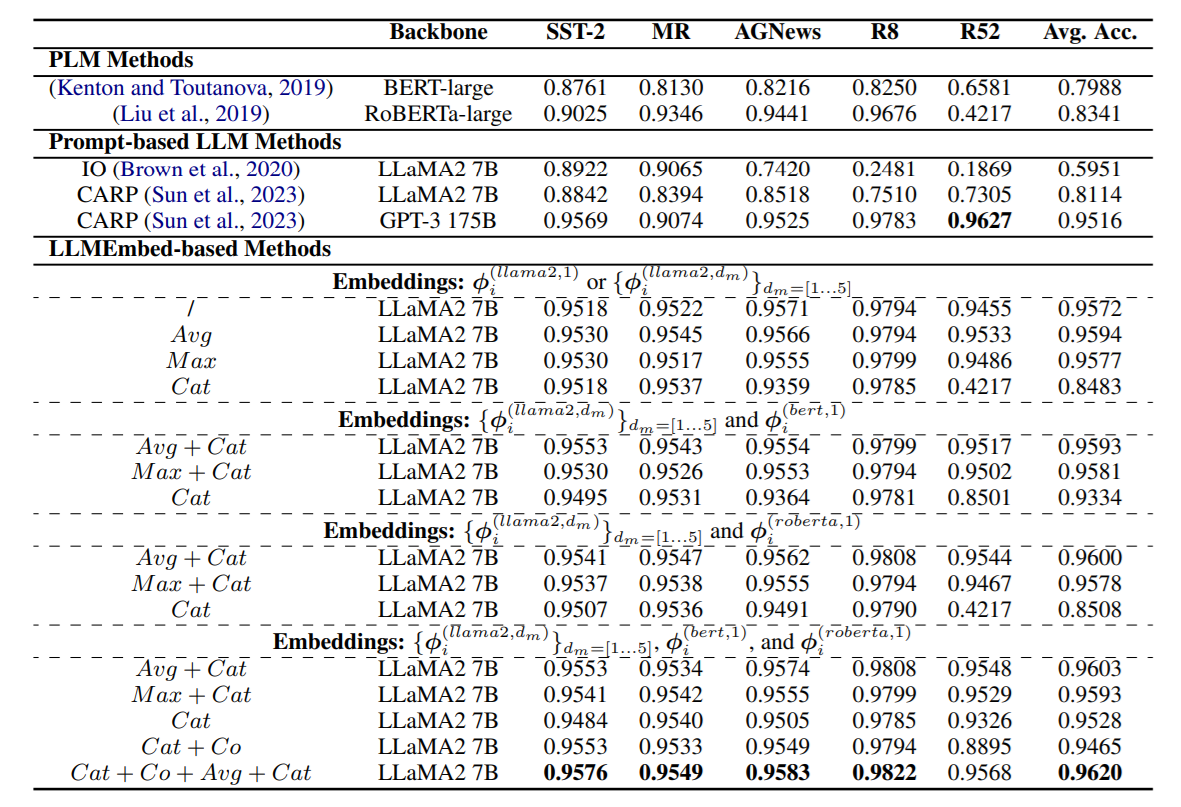
Task: Select the 0.8341 average accuracy value
Action: (1090, 114)
